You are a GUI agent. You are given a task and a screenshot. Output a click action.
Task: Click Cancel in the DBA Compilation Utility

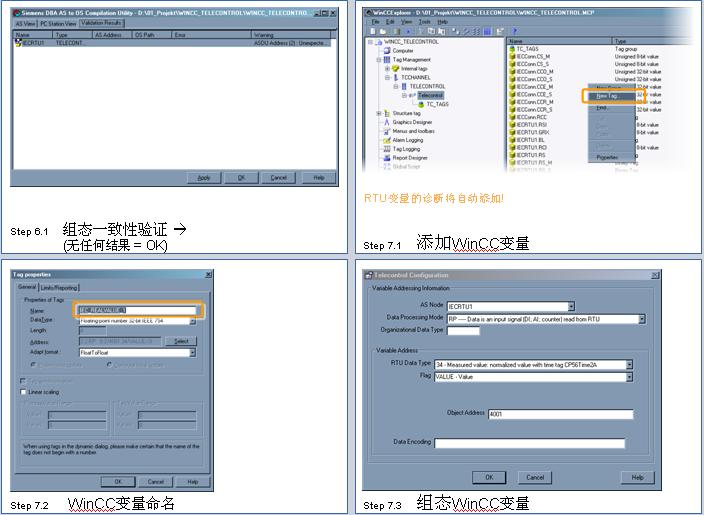pyautogui.click(x=279, y=178)
